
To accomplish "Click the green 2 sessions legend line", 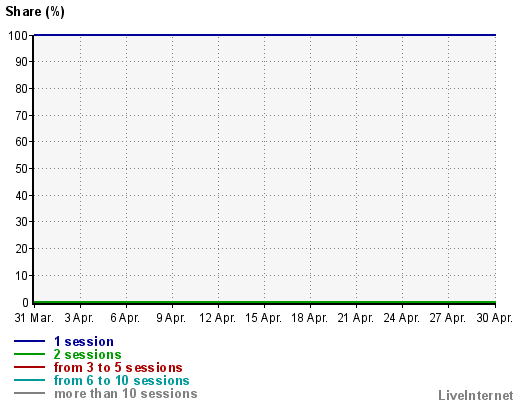I will [x=29, y=354].
